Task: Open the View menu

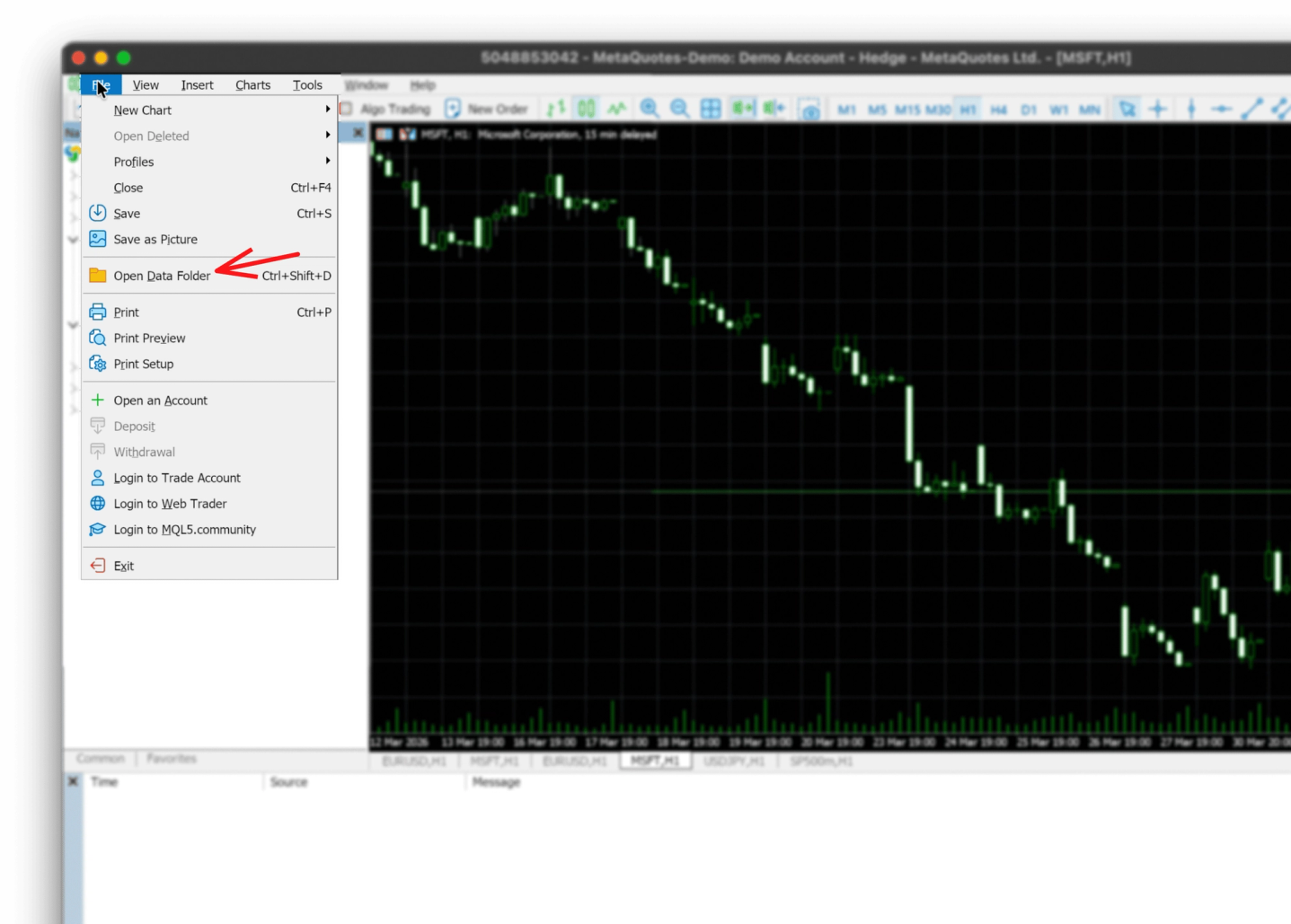Action: [x=146, y=85]
